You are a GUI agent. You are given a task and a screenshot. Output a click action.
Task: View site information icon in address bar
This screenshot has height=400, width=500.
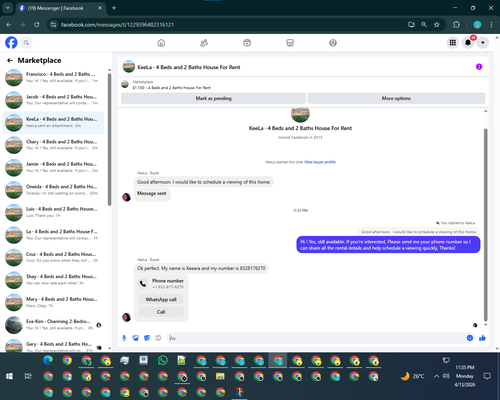[x=53, y=25]
